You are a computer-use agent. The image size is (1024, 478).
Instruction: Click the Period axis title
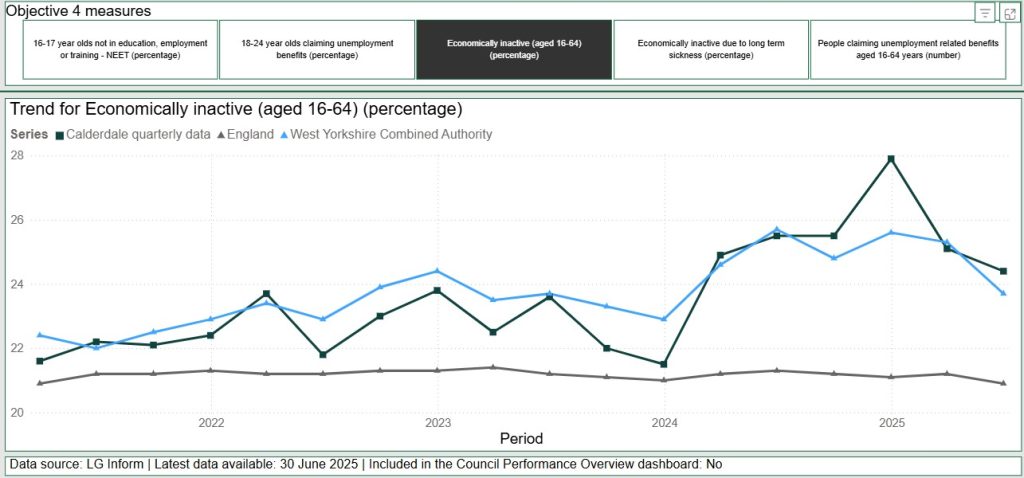tap(521, 438)
